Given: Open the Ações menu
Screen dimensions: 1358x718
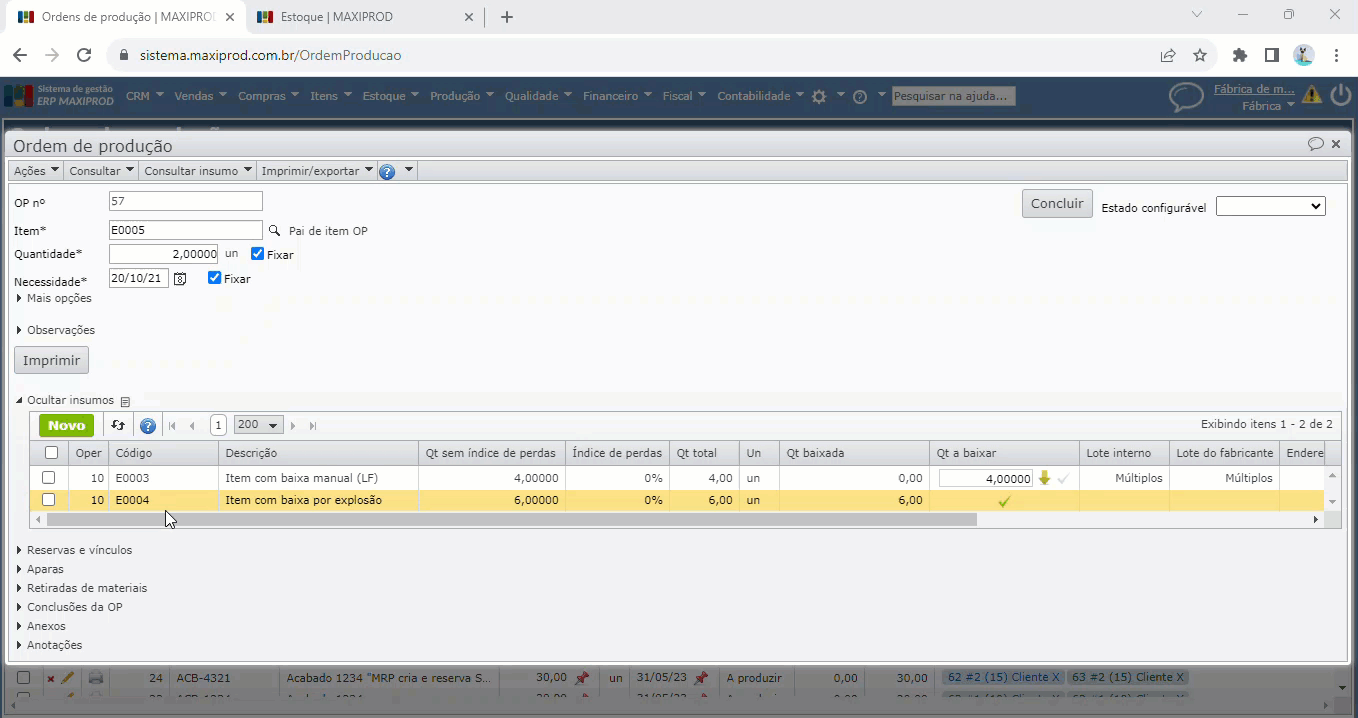Looking at the screenshot, I should (x=36, y=171).
